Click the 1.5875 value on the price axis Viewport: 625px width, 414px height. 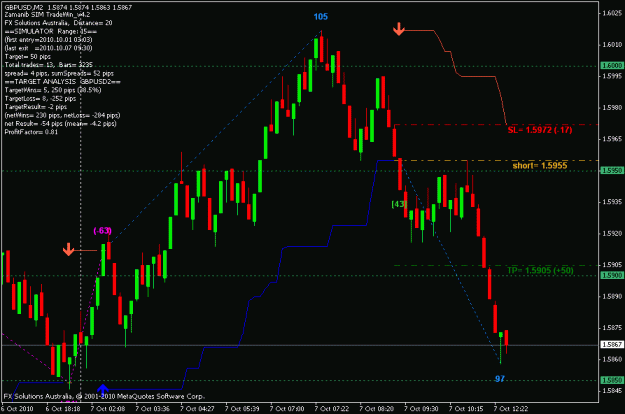click(x=612, y=328)
